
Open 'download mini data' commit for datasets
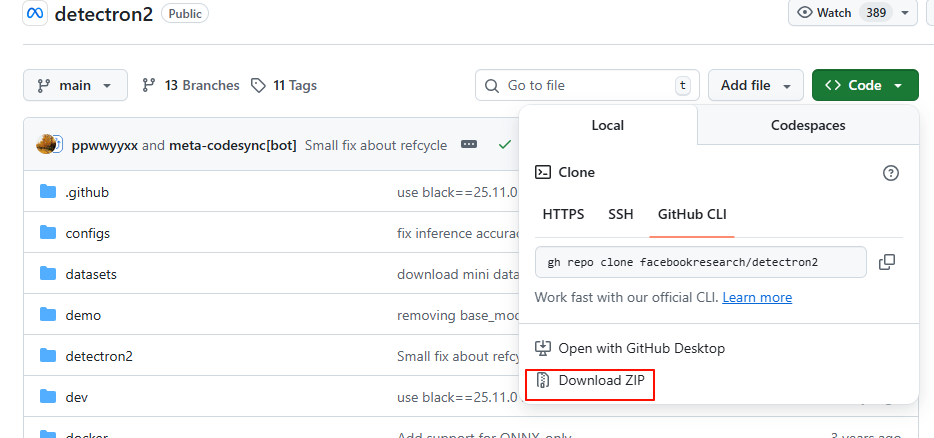click(x=457, y=274)
